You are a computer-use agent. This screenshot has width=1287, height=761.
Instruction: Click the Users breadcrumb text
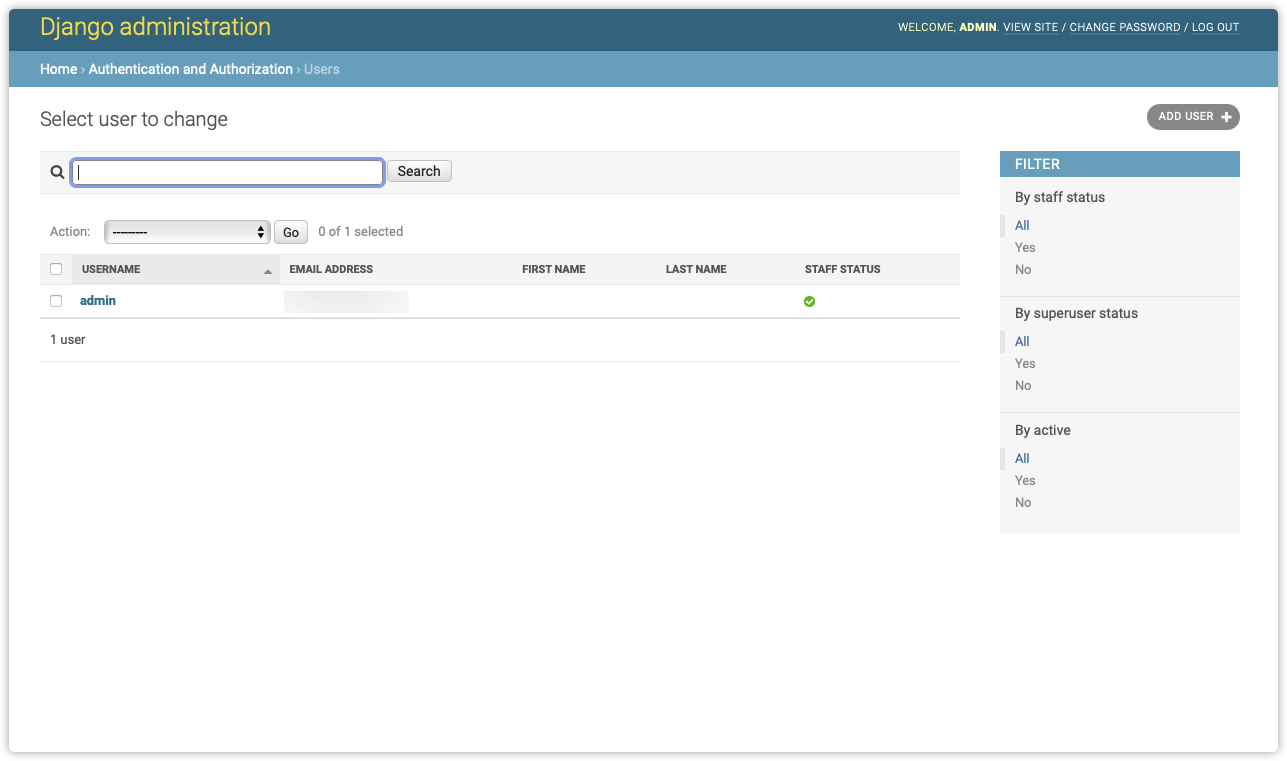point(322,69)
